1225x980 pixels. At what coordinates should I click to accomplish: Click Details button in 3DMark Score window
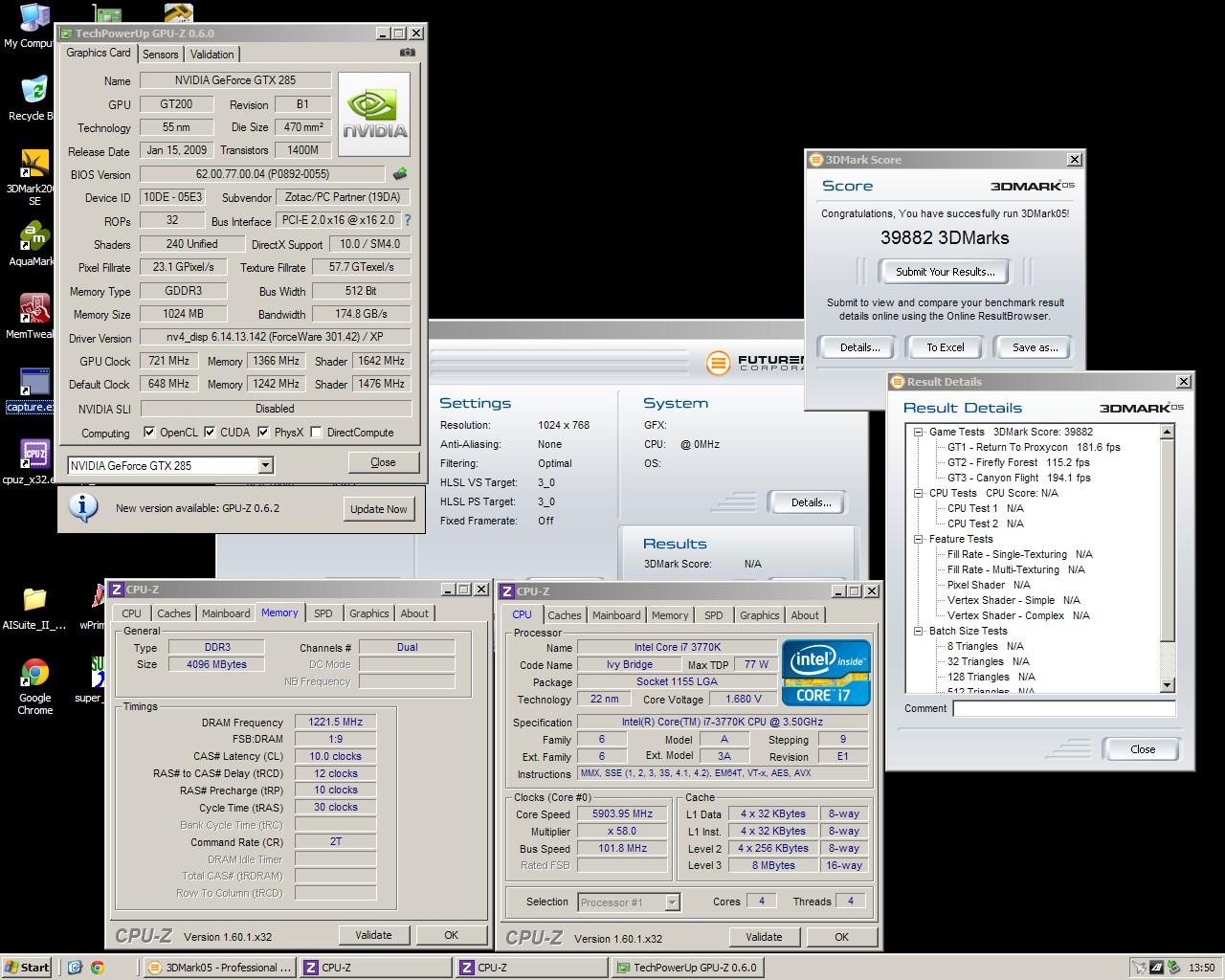[859, 347]
